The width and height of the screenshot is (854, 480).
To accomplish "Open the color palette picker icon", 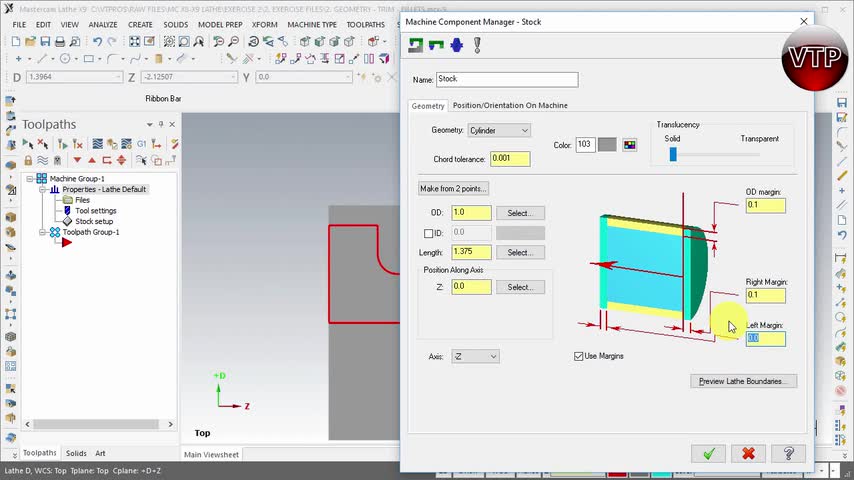I will [630, 145].
